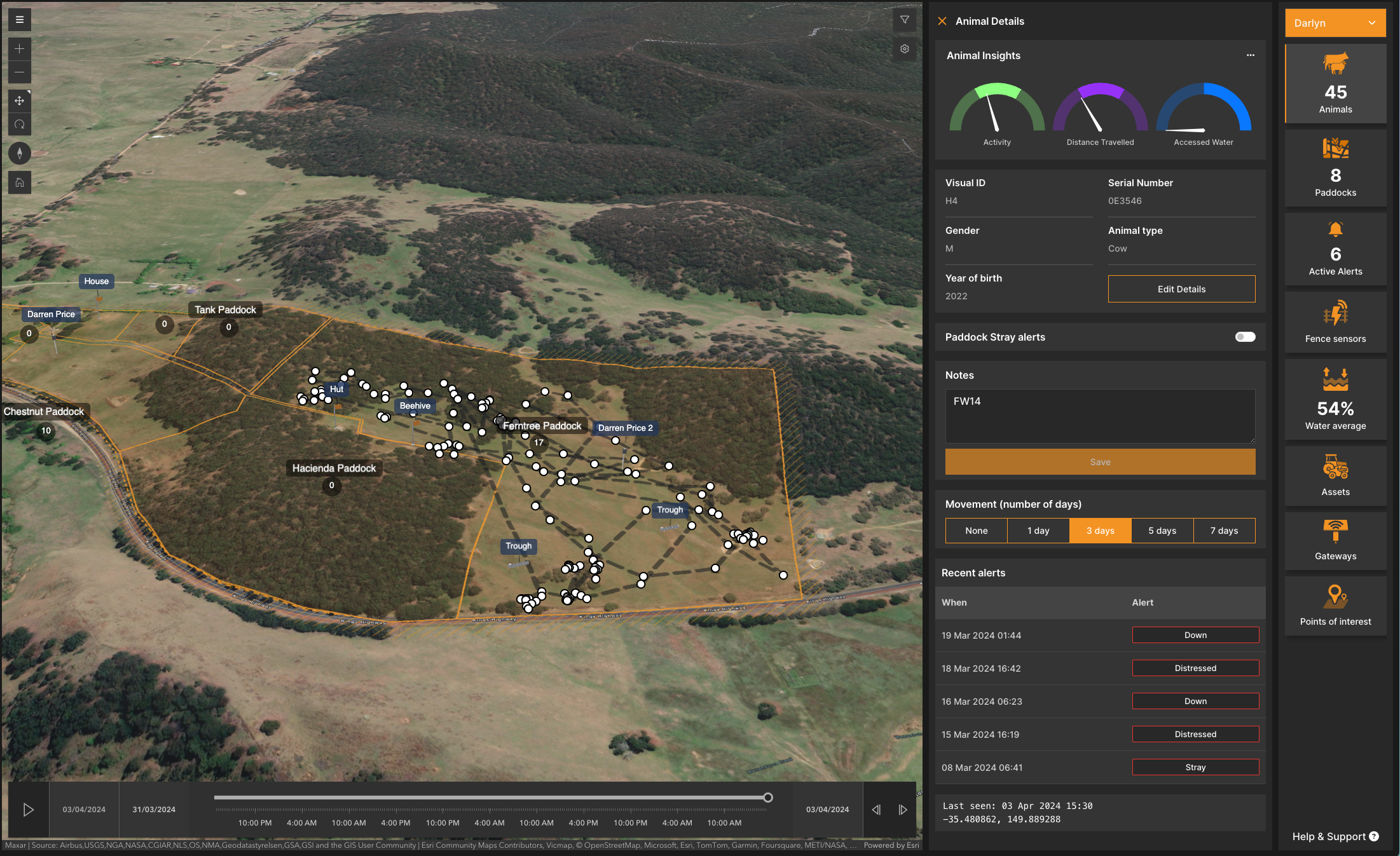Click the Edit Details button

[x=1181, y=289]
